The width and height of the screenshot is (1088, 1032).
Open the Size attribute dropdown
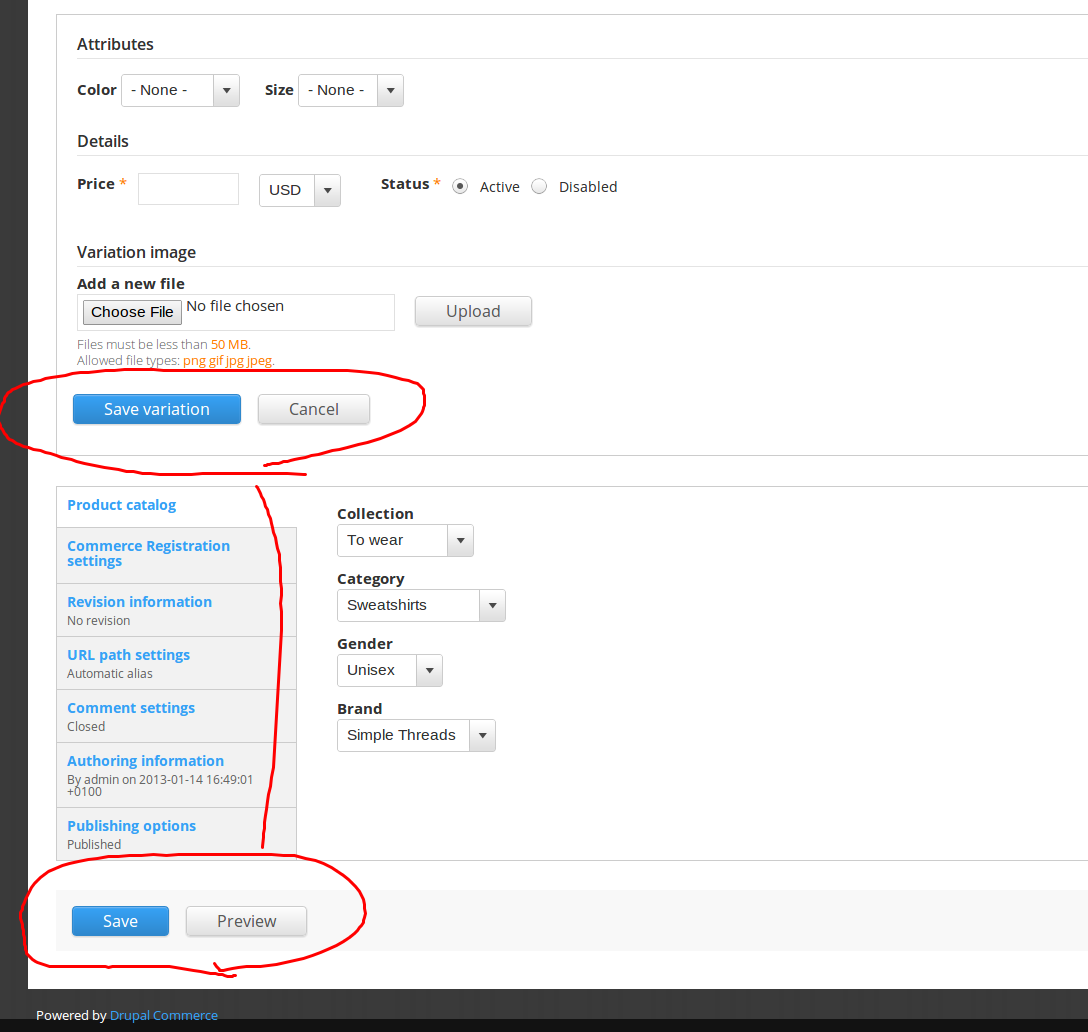350,90
